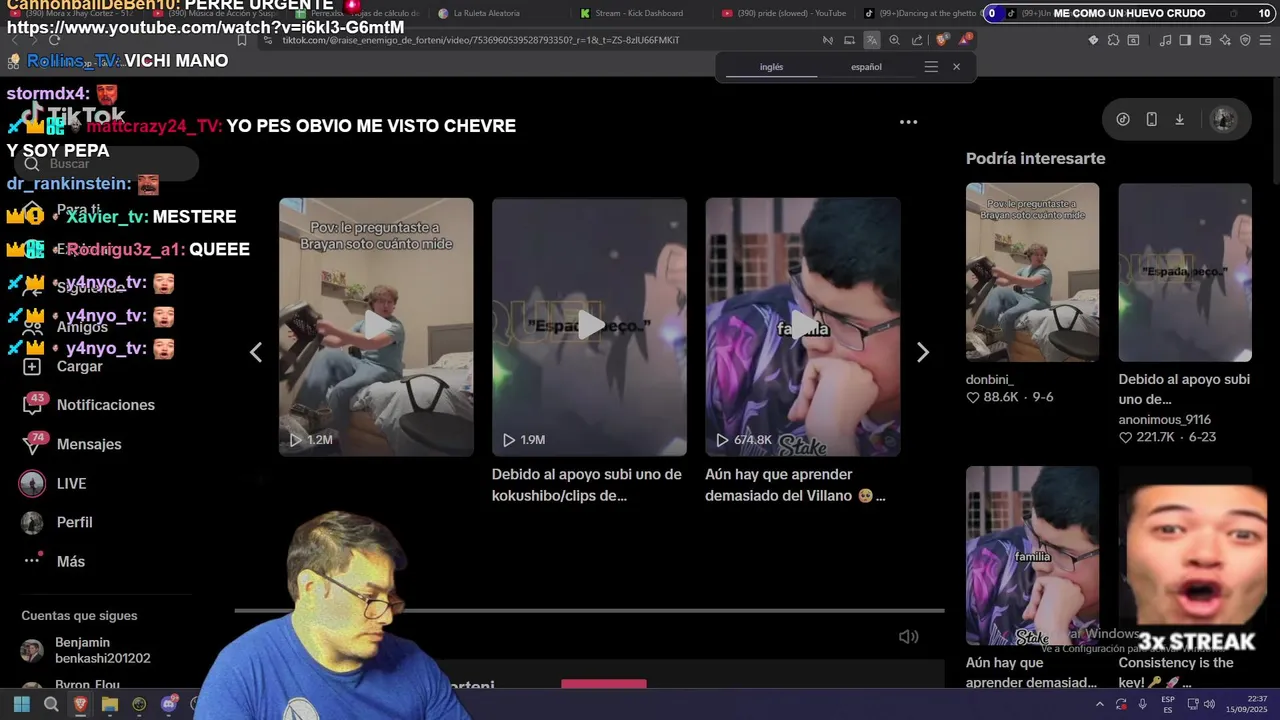Open followed account Benjamin benkashi201202
This screenshot has height=720, width=1280.
tap(86, 650)
